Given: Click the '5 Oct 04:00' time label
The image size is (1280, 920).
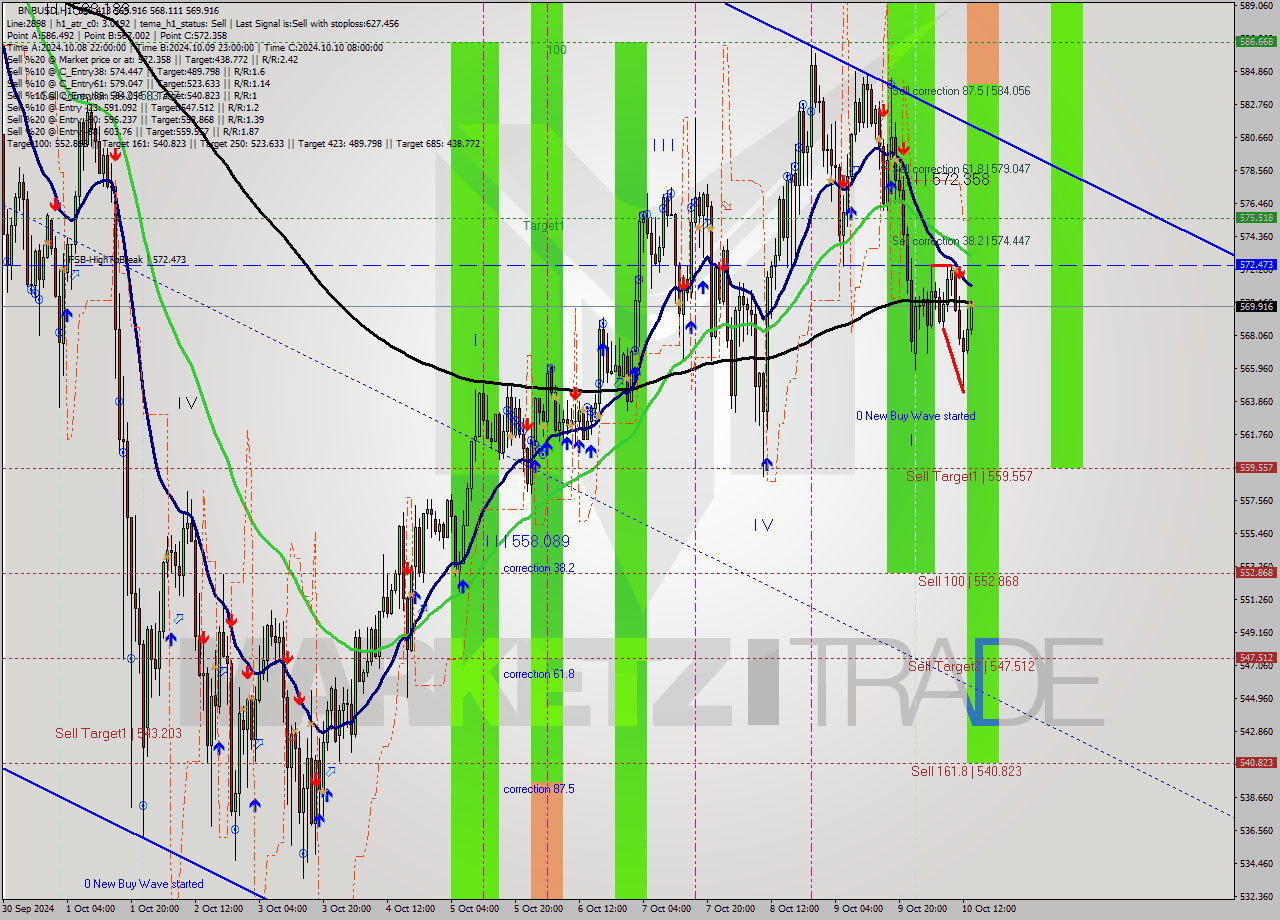Looking at the screenshot, I should click(x=474, y=909).
